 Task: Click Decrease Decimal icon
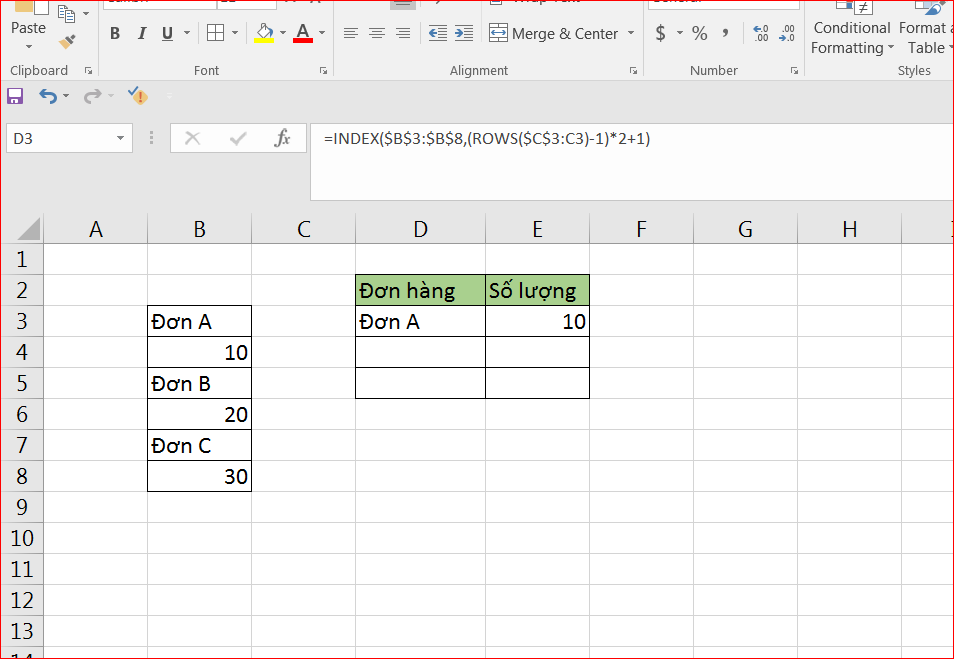787,33
